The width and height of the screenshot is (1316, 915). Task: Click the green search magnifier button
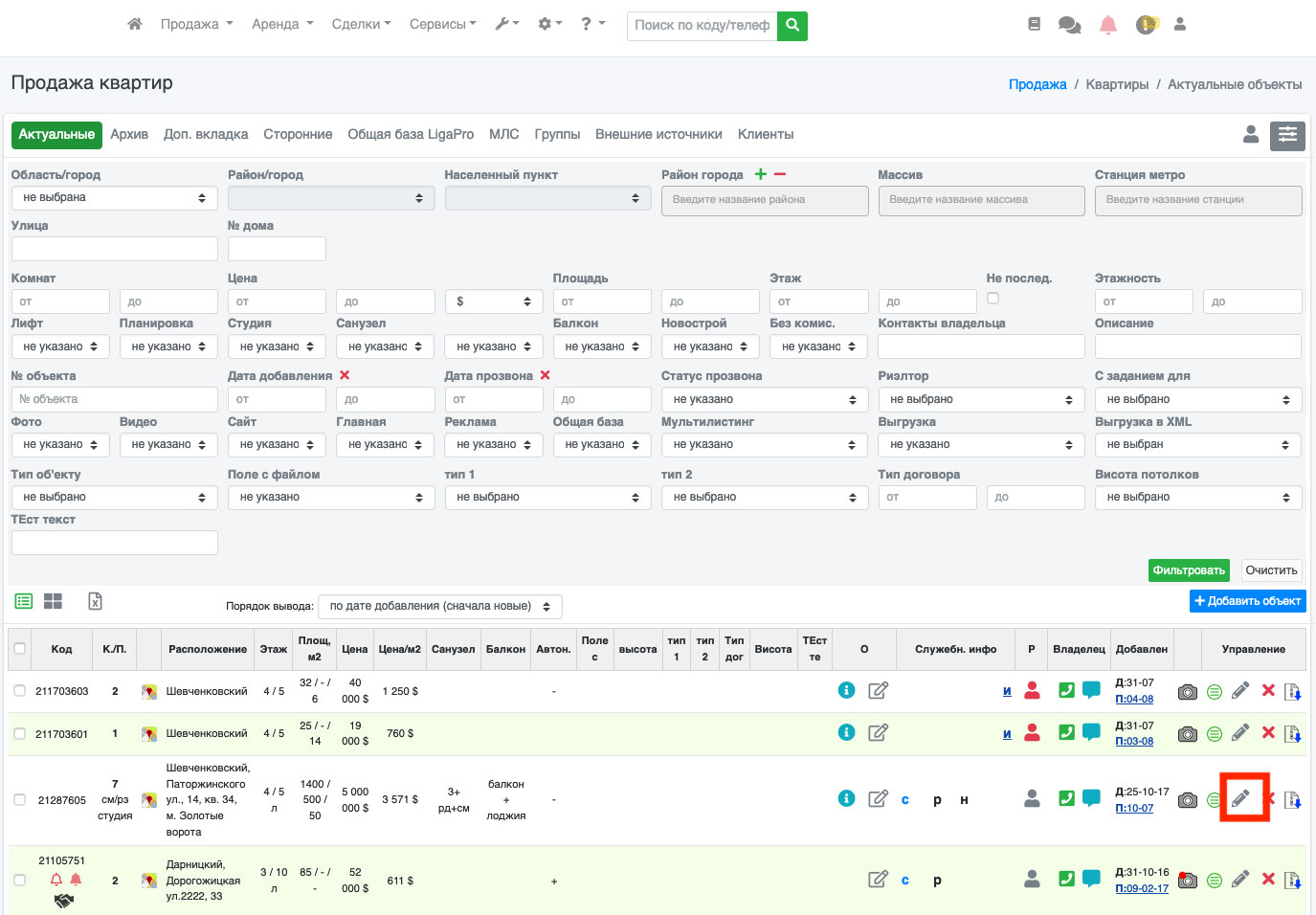[792, 25]
